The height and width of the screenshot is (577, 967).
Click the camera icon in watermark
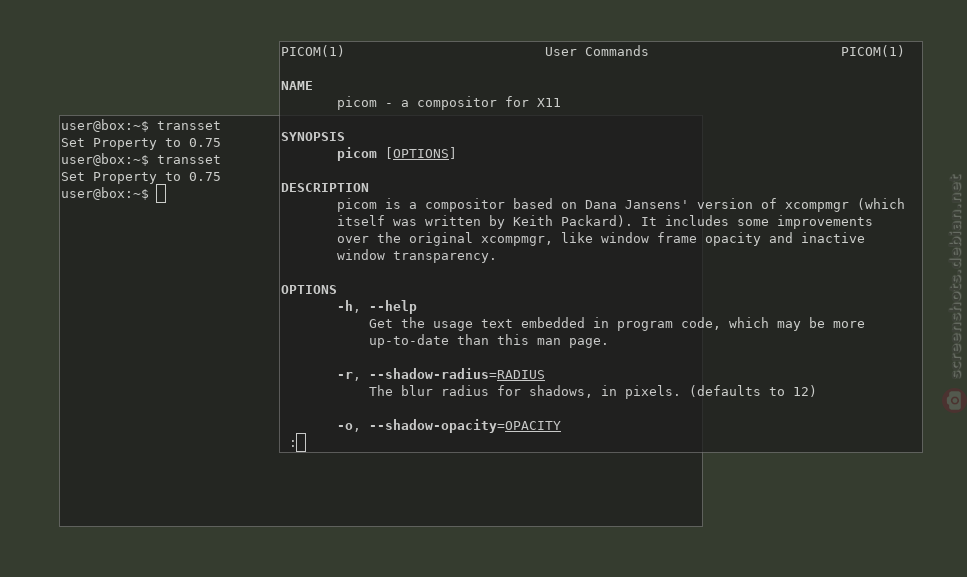tap(955, 401)
